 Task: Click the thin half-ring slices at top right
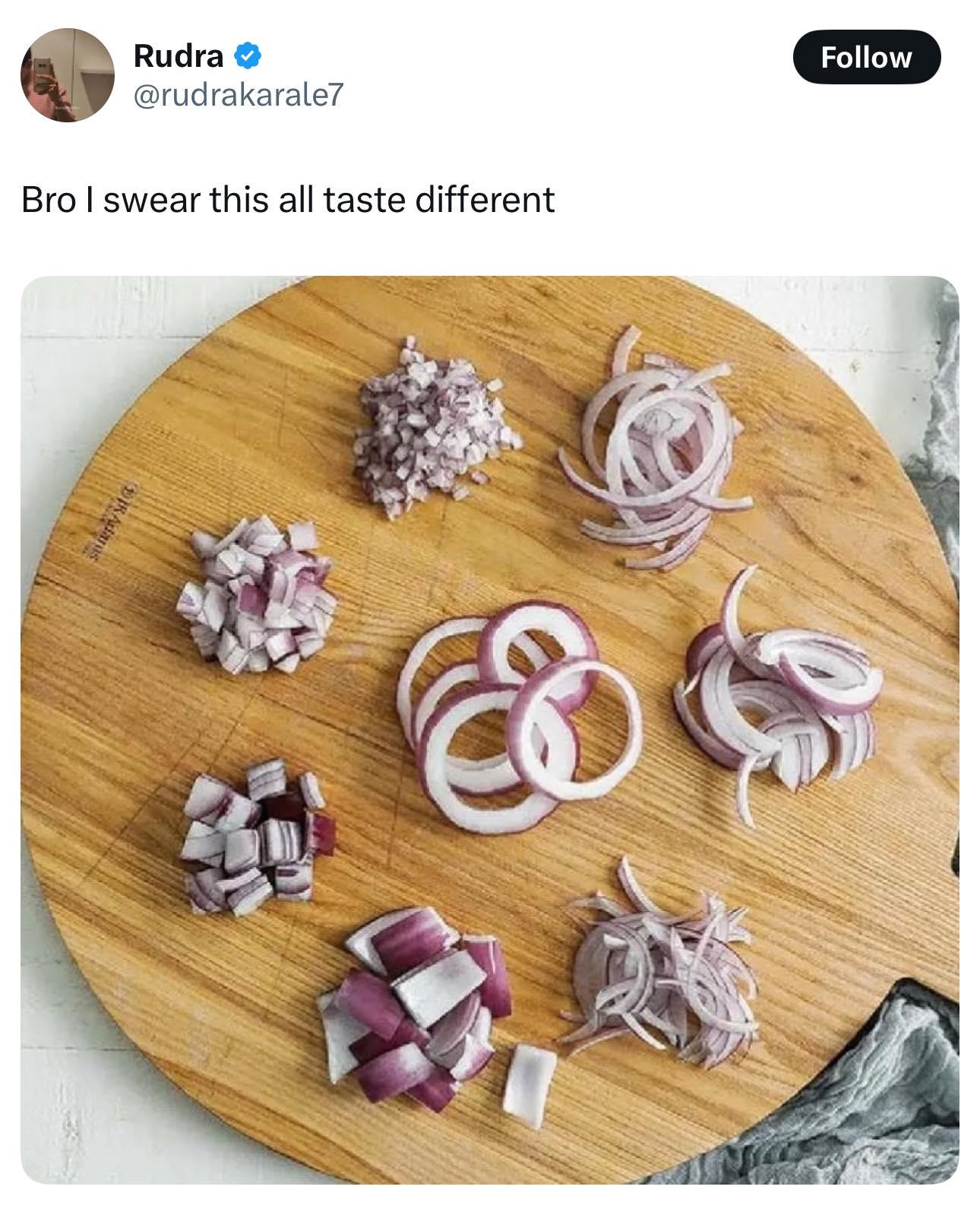(x=656, y=448)
